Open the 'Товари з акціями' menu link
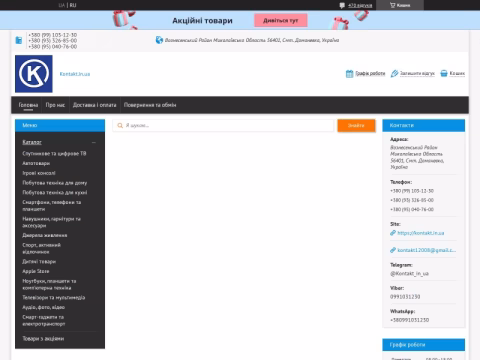Image resolution: width=480 pixels, height=360 pixels. click(43, 339)
